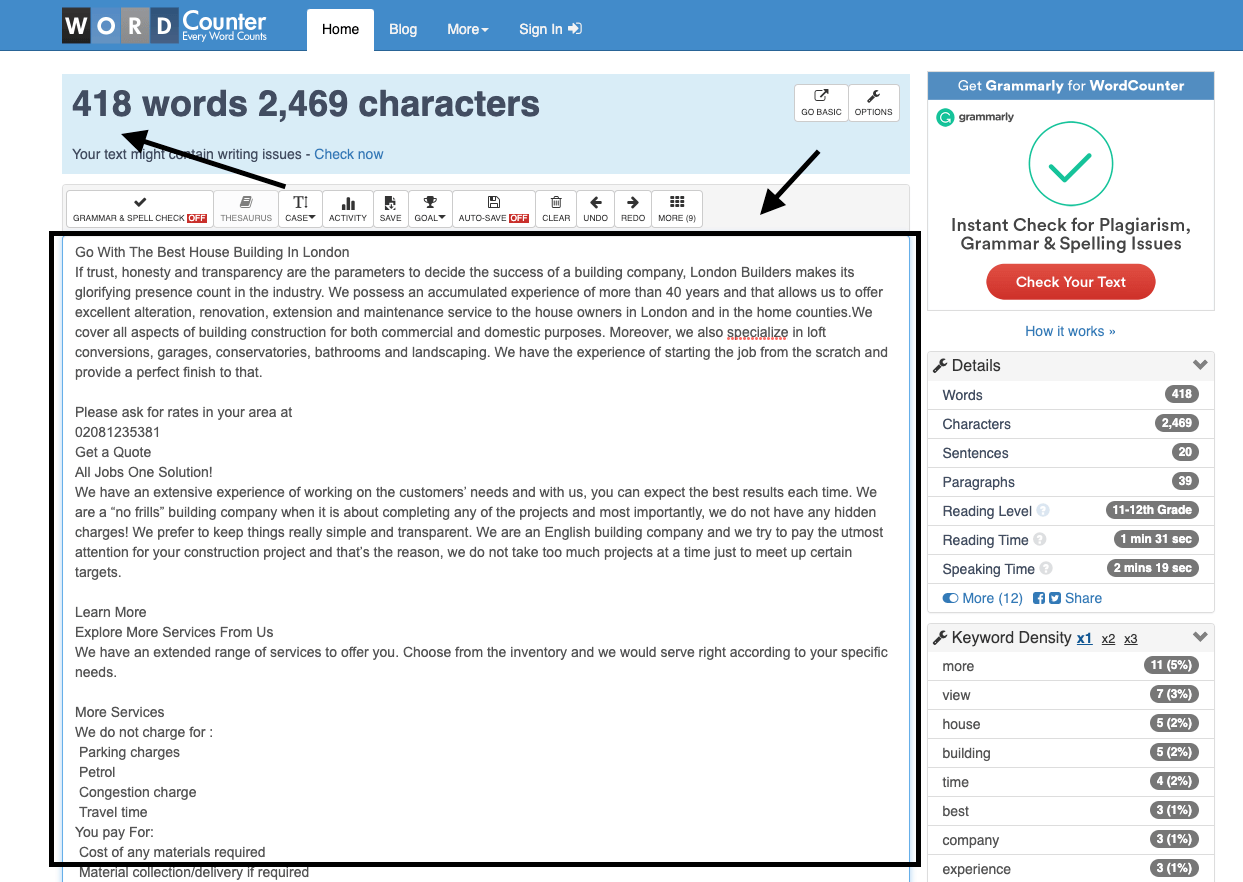This screenshot has width=1243, height=882.
Task: Go to the Home tab
Action: click(340, 30)
